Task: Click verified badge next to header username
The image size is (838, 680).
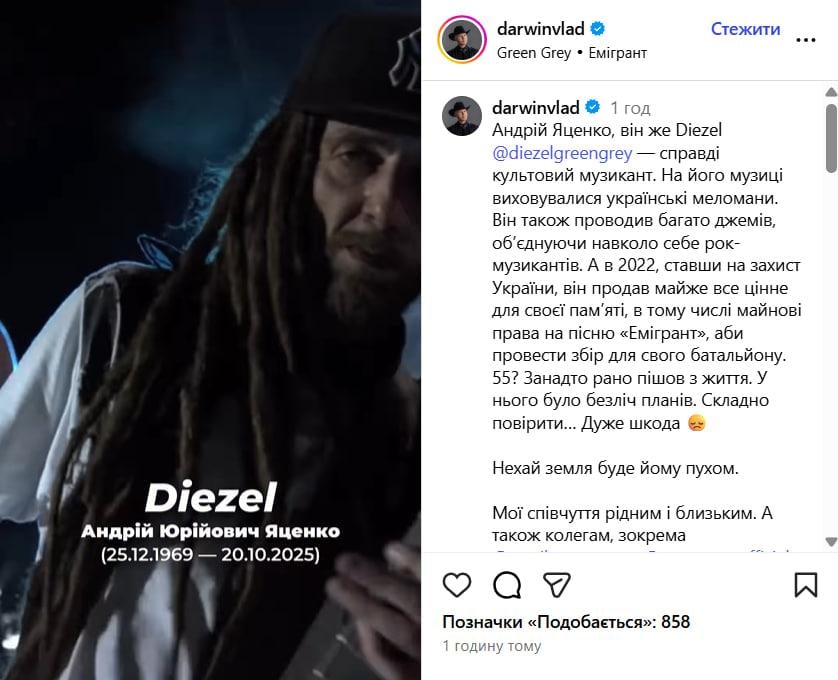Action: (x=598, y=29)
